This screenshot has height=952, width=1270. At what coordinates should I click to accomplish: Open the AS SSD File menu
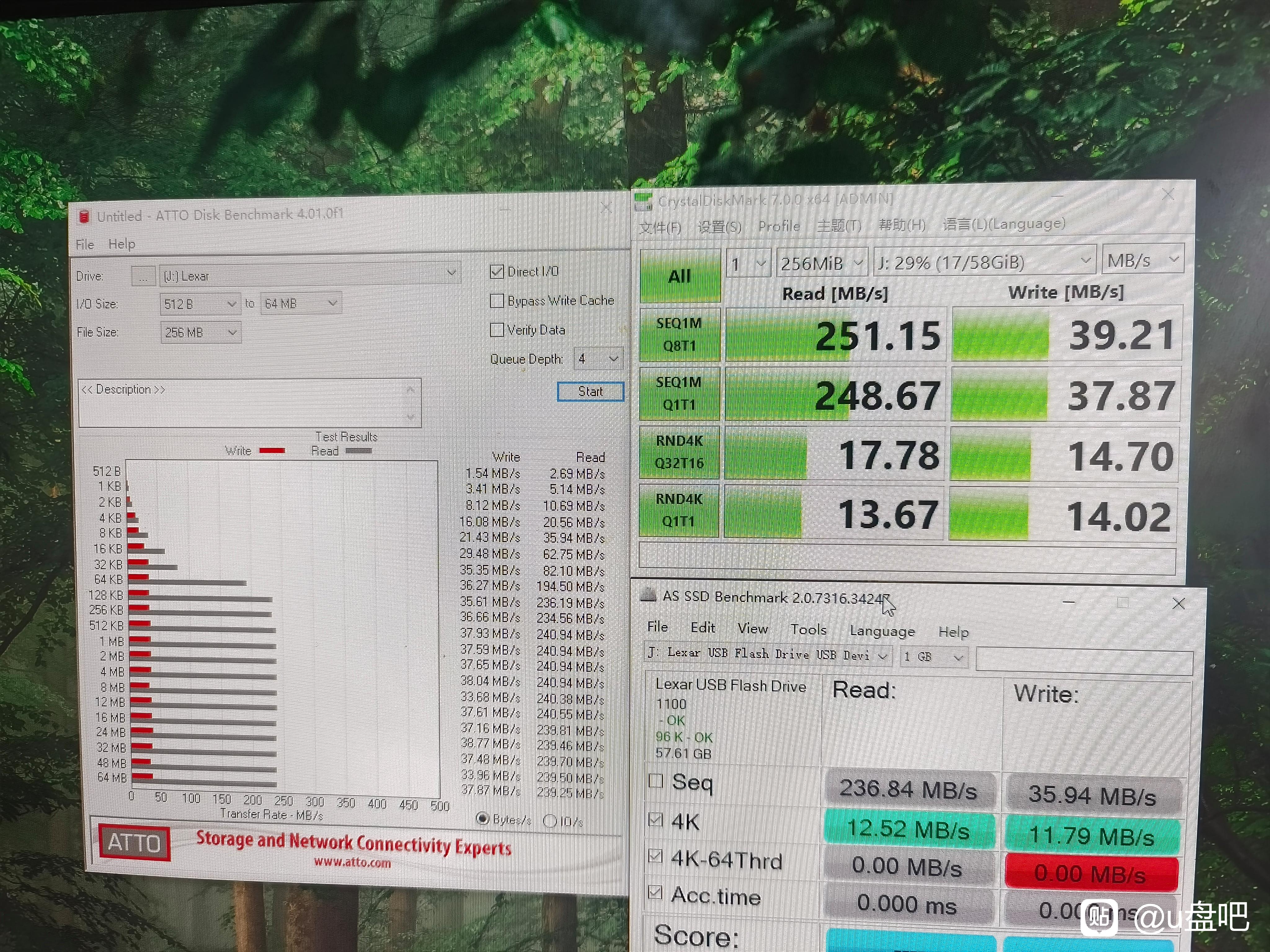657,627
